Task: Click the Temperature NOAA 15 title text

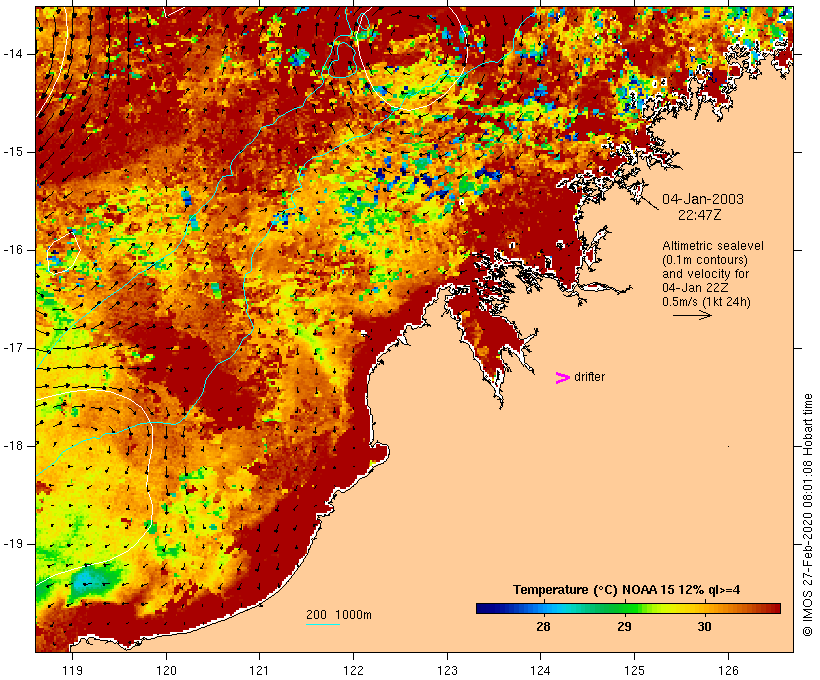Action: pyautogui.click(x=627, y=590)
